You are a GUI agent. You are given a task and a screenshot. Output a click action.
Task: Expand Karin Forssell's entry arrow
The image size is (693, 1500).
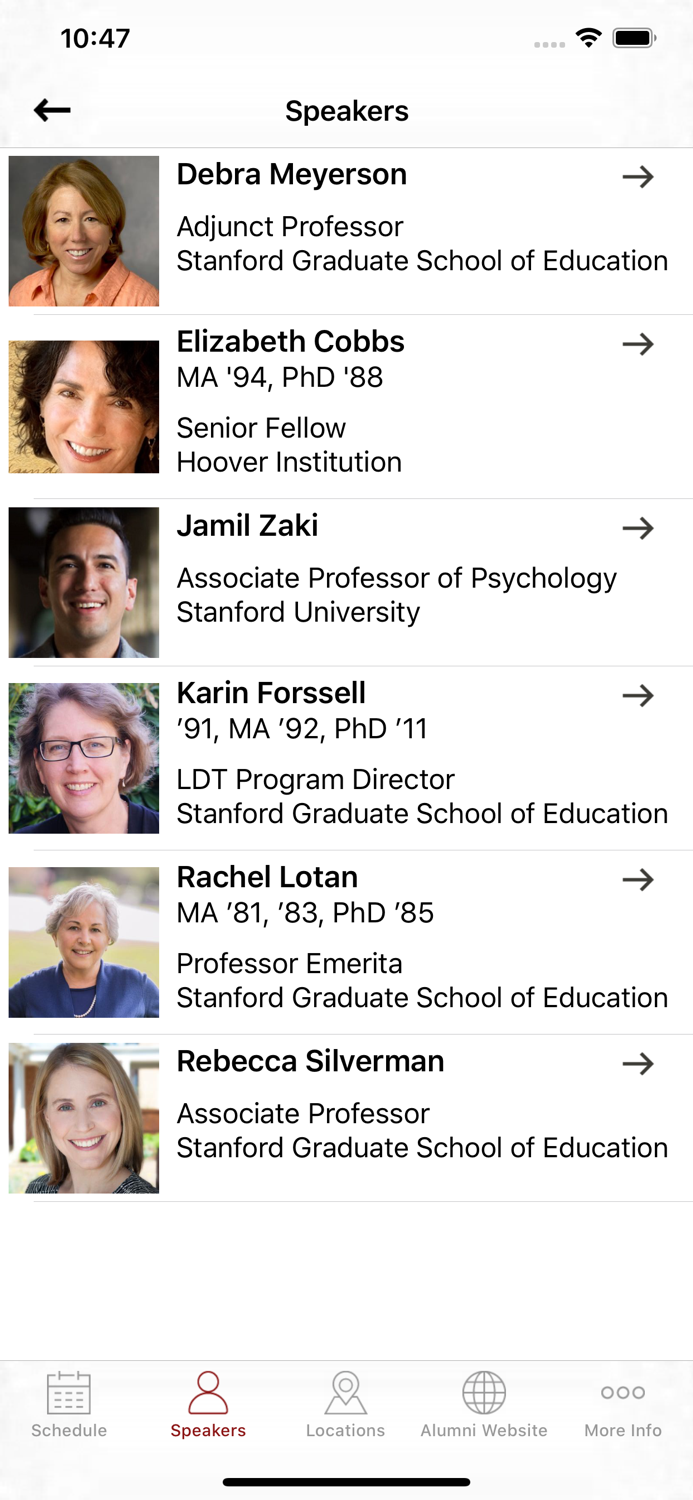(638, 695)
